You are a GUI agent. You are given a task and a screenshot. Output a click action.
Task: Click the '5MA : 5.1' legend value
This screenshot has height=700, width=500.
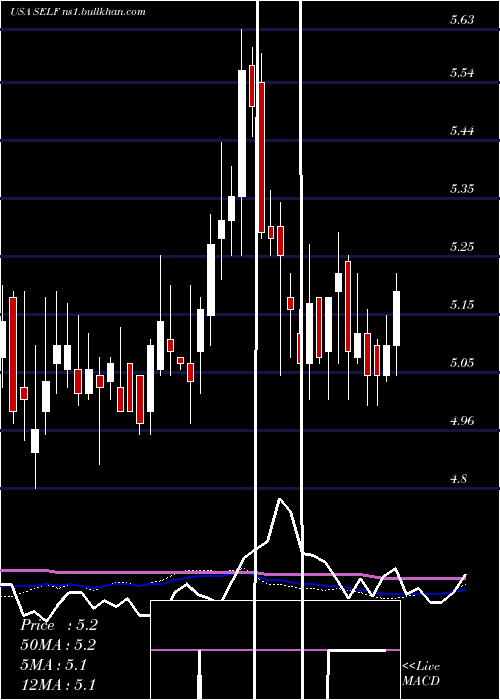(x=54, y=665)
